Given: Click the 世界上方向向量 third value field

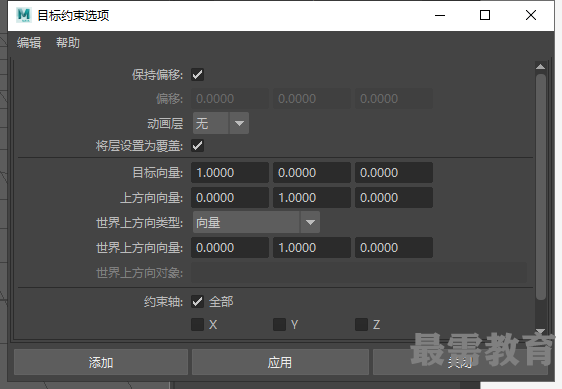Looking at the screenshot, I should click(394, 247).
